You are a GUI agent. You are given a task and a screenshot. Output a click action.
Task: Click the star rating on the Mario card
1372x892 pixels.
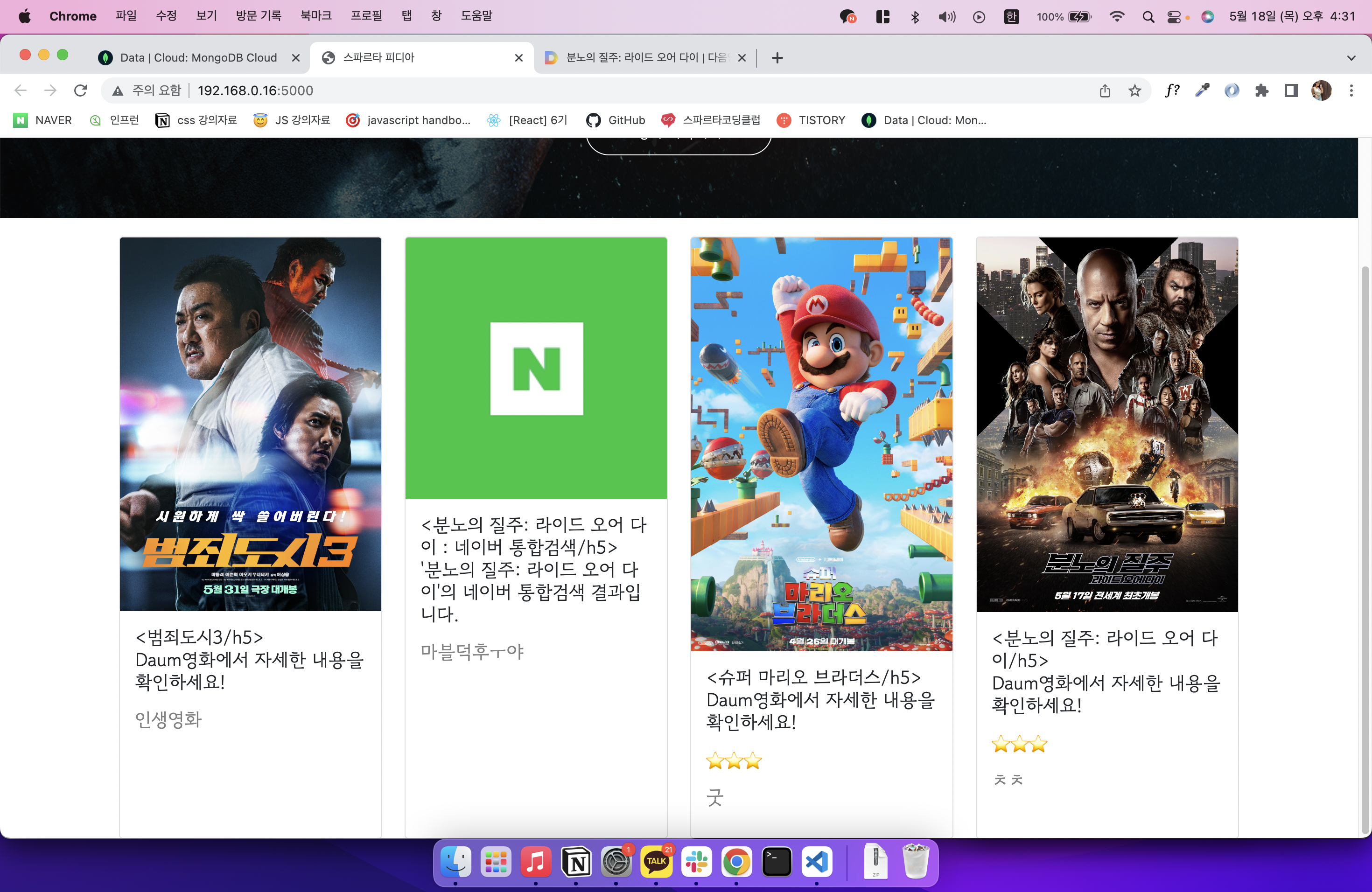pos(734,761)
